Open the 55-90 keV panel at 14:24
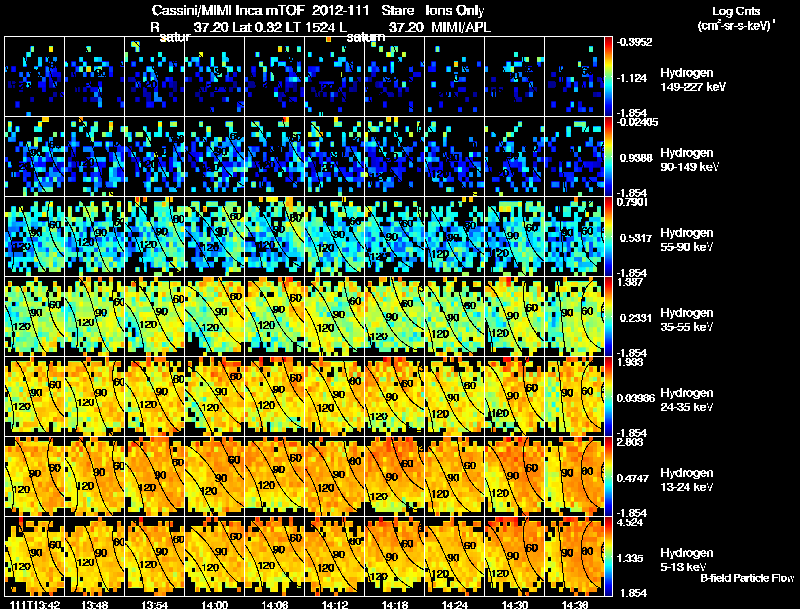This screenshot has height=609, width=800. click(x=454, y=237)
